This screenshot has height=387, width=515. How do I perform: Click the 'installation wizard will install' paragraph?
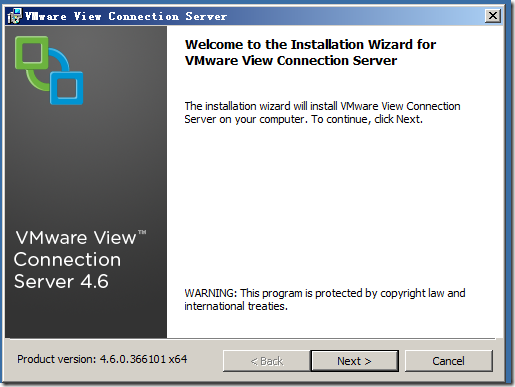click(x=322, y=112)
